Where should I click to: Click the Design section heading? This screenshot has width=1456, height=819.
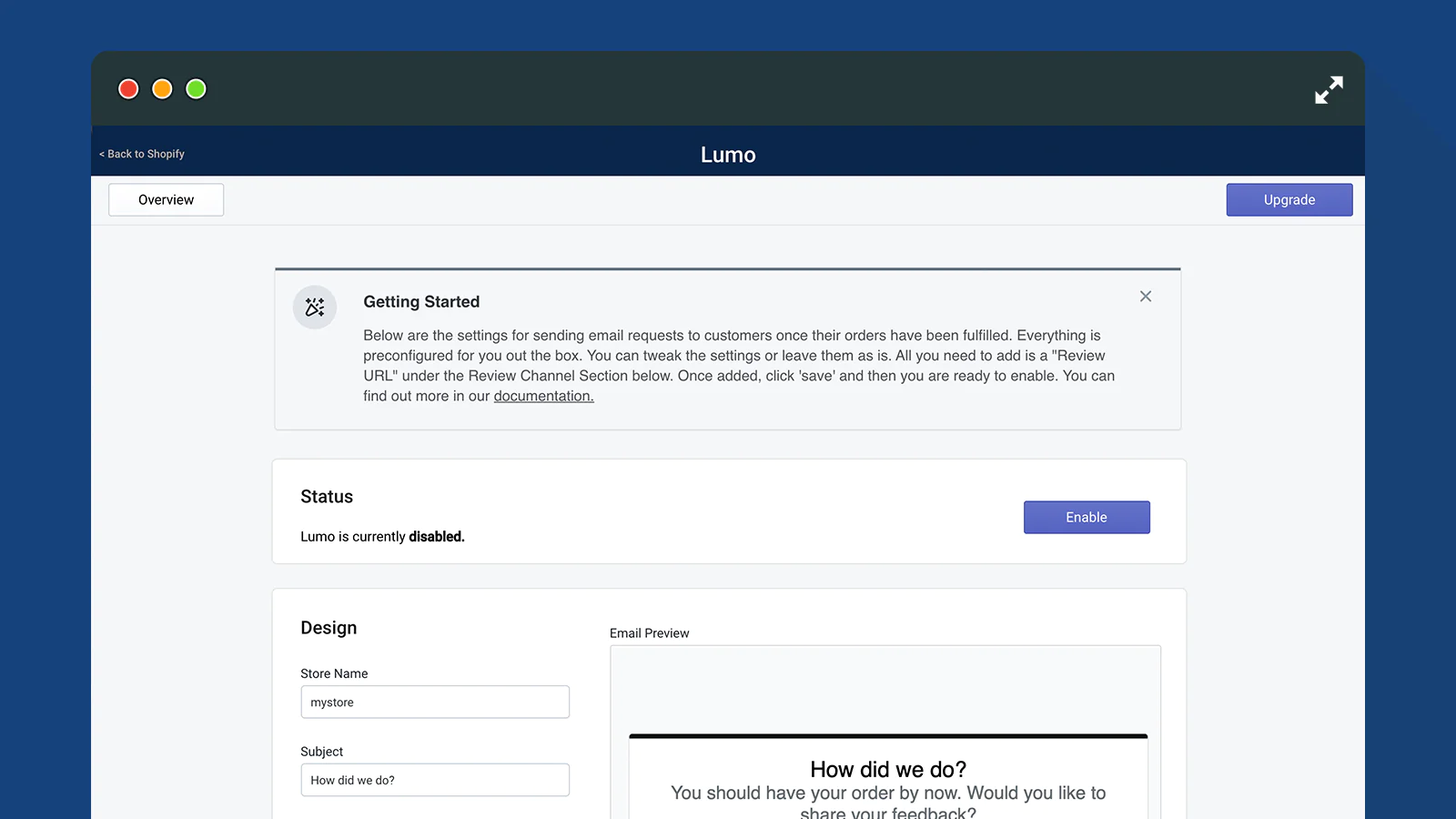point(329,628)
